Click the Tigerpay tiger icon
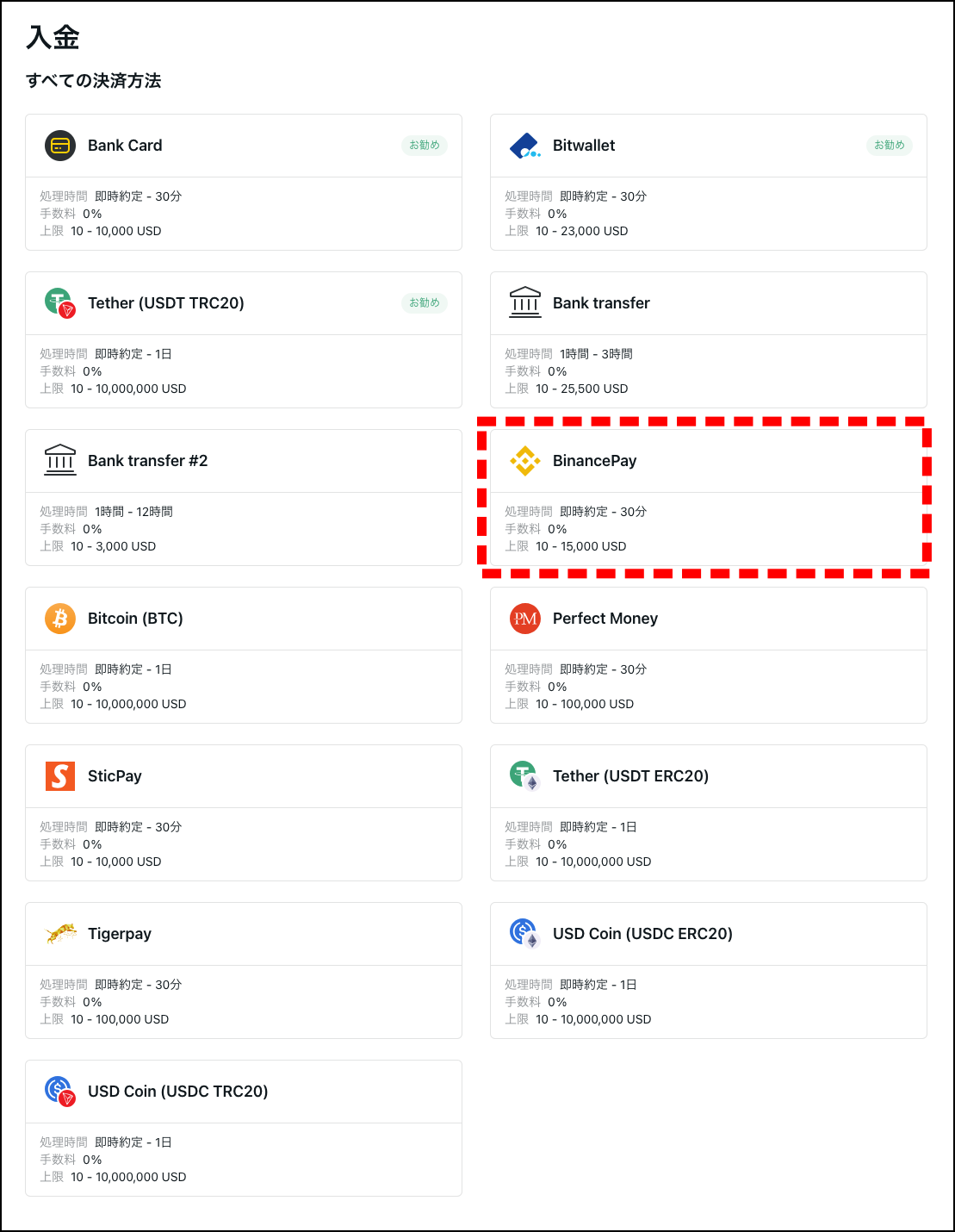955x1232 pixels. [60, 934]
